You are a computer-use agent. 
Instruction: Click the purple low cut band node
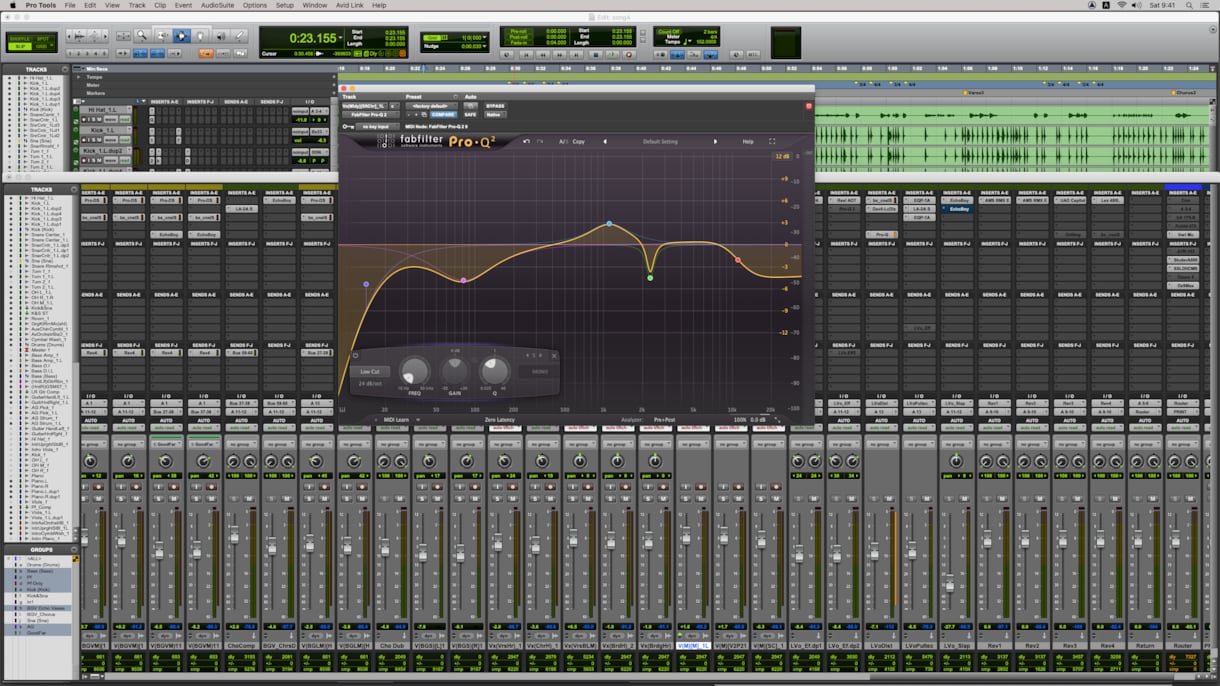pos(366,284)
